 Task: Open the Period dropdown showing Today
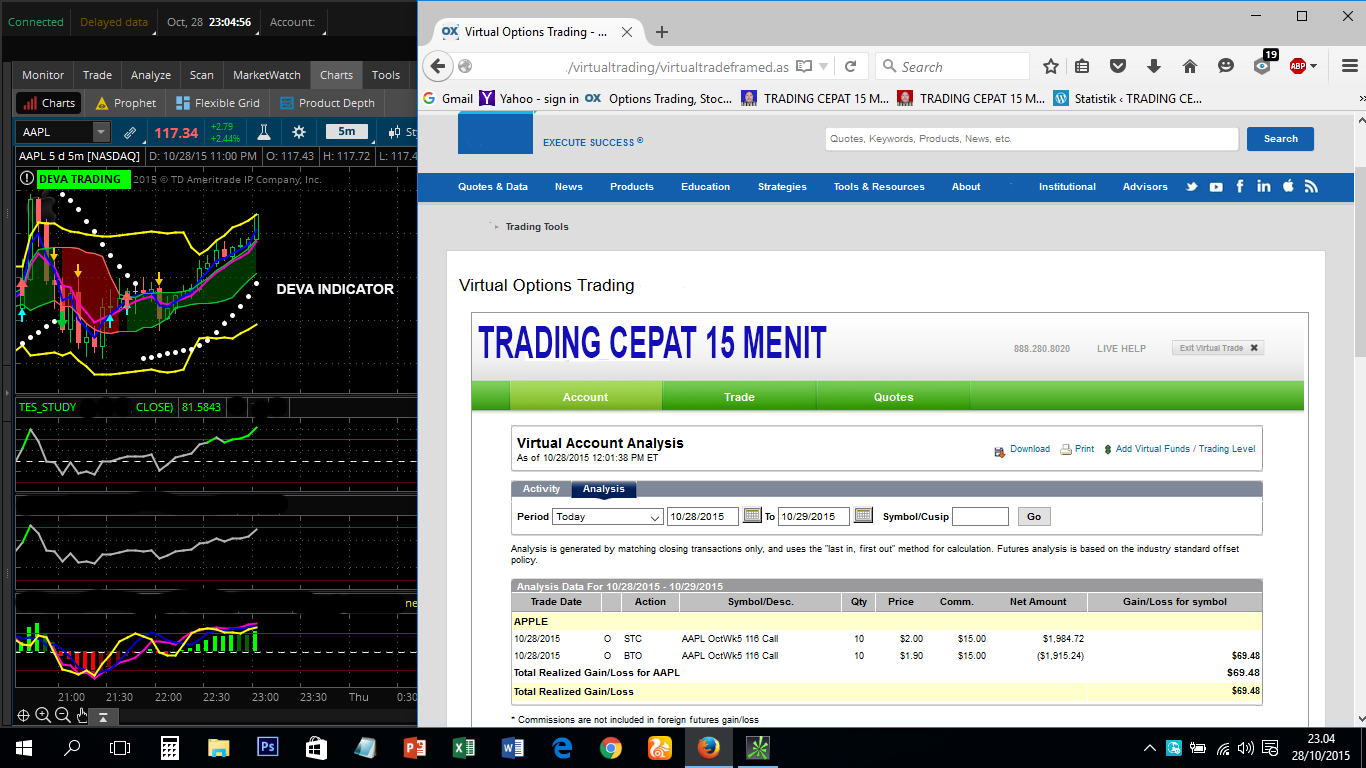(x=608, y=517)
